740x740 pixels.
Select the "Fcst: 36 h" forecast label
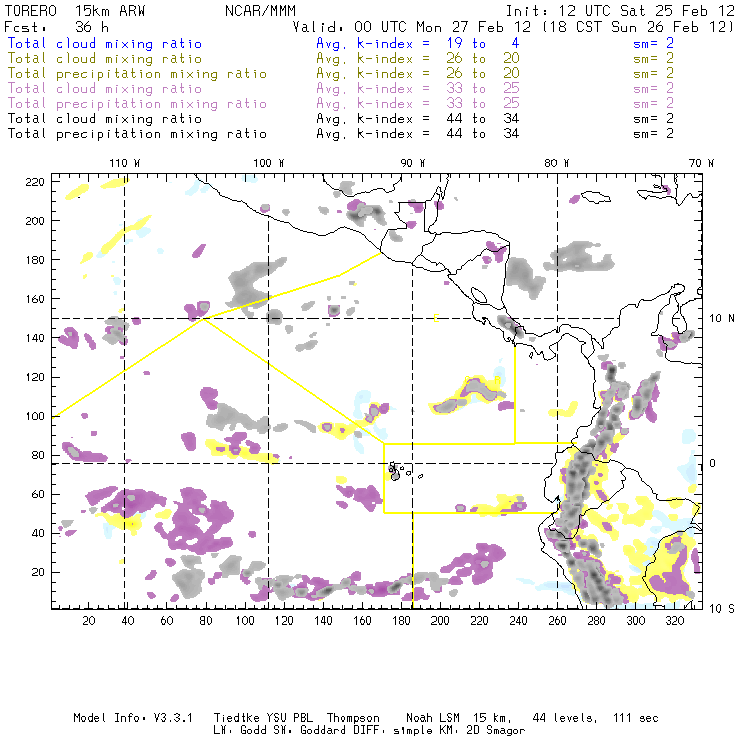57,27
